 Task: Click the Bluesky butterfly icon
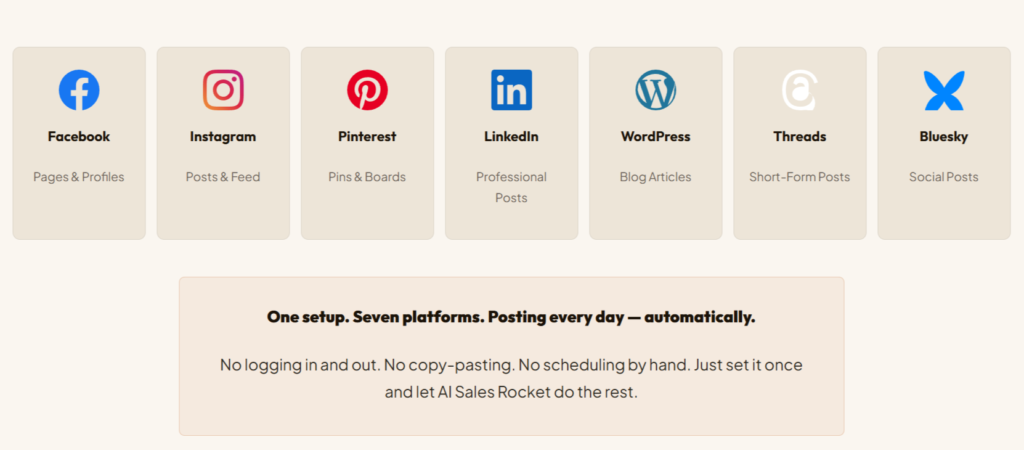943,90
